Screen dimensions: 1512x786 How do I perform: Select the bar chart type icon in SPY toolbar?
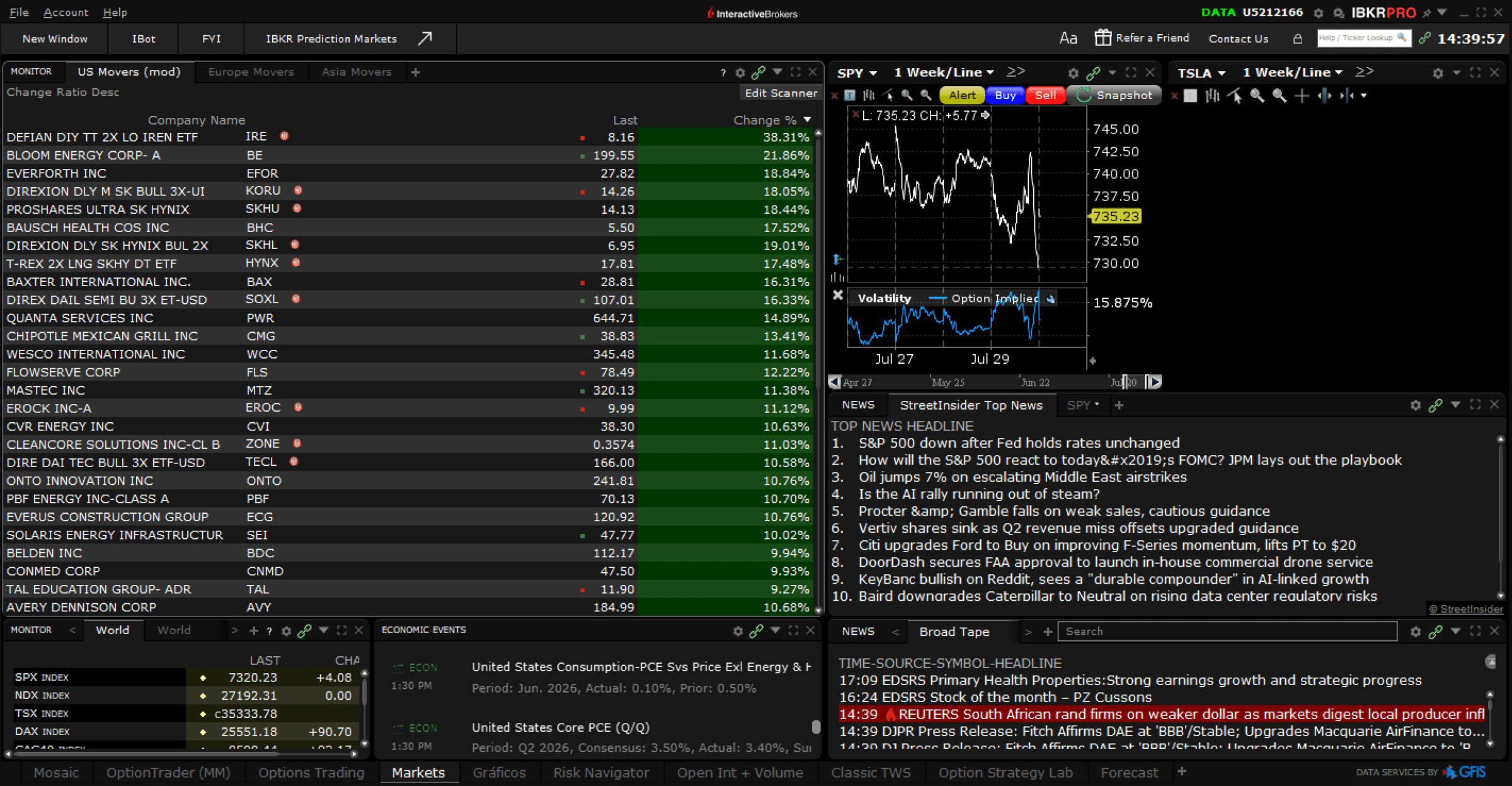(869, 95)
